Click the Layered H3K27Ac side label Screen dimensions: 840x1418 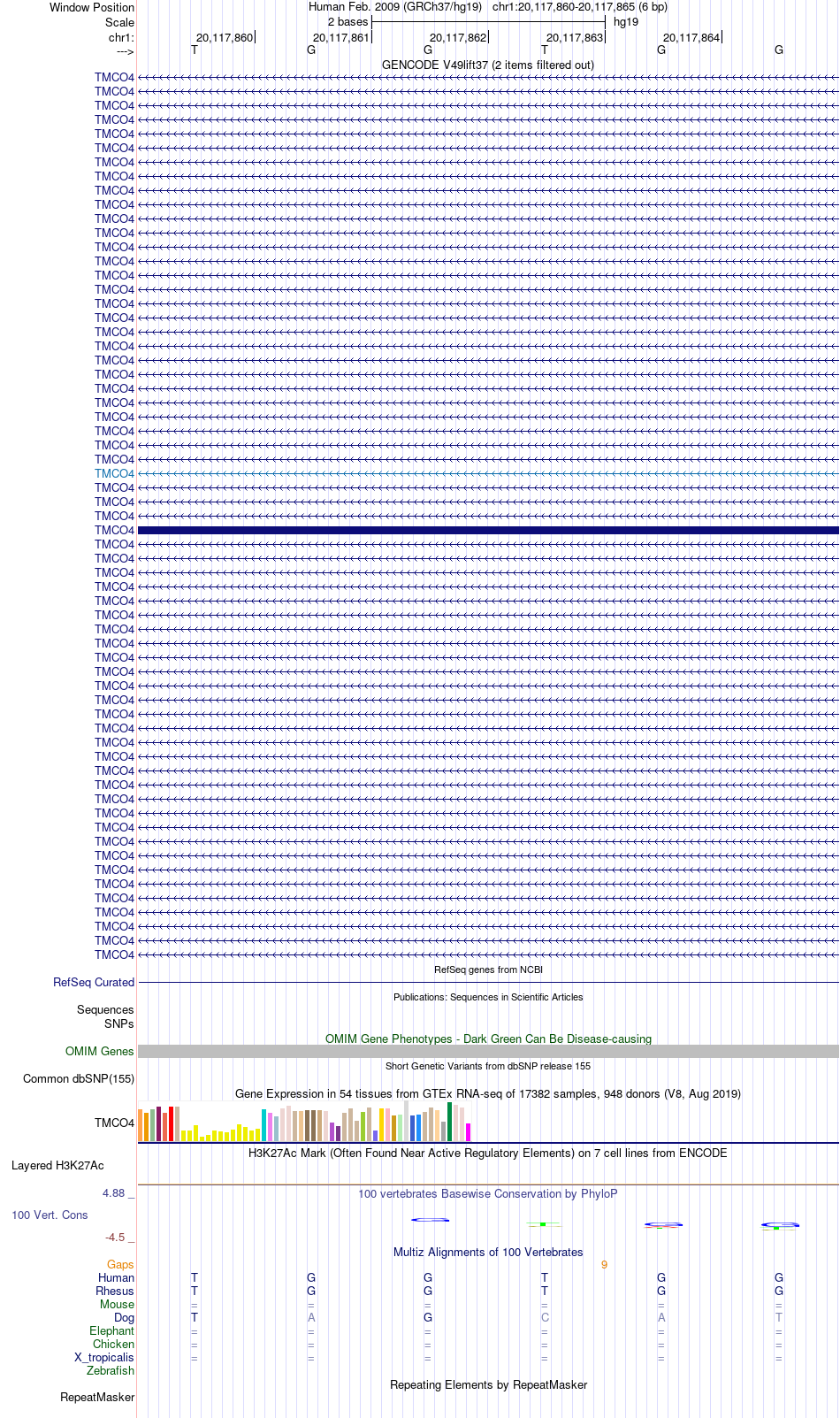[x=57, y=1165]
